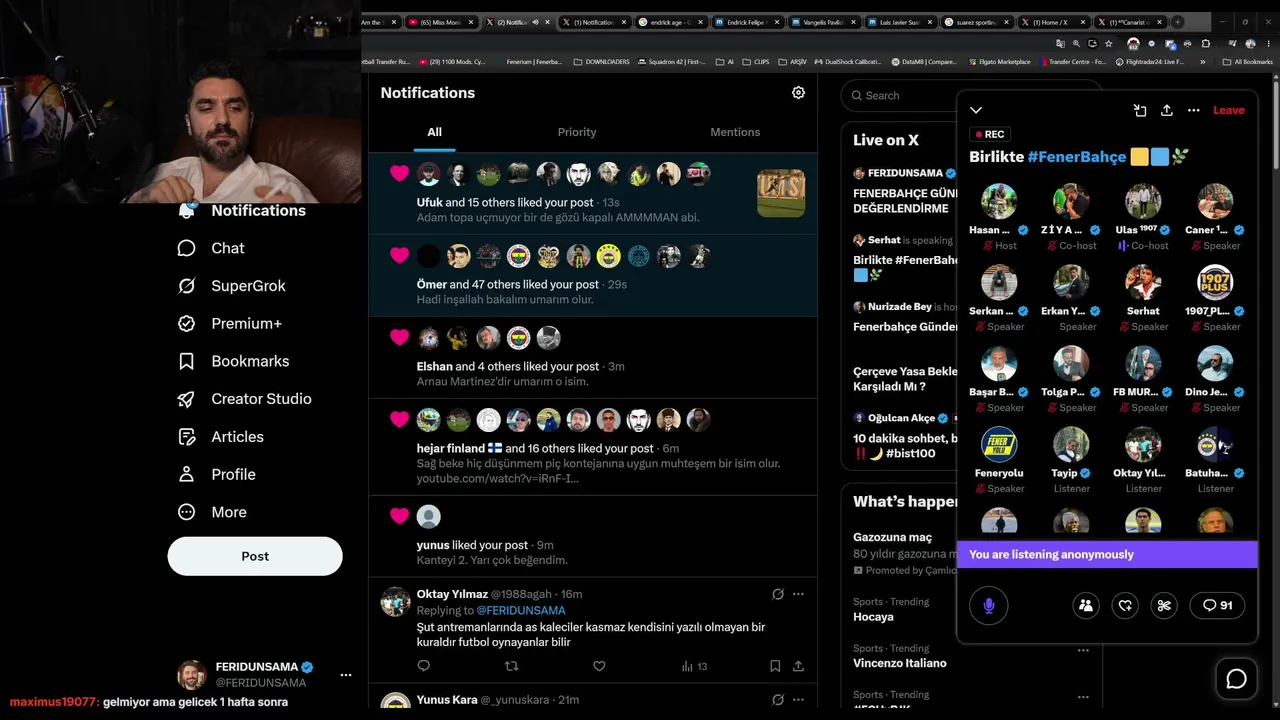Screen dimensions: 1280x720
Task: Open 1907 PLUS speaker avatar in Space
Action: (x=1215, y=283)
